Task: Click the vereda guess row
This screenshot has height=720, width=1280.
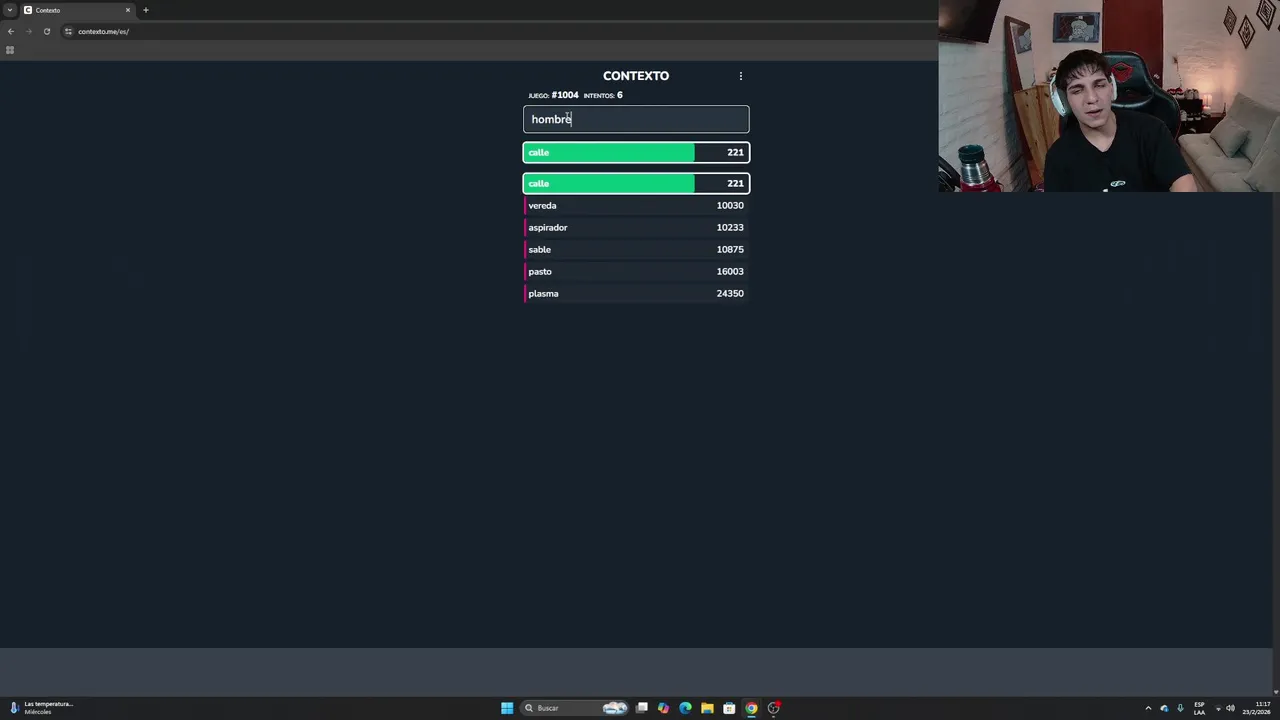Action: tap(636, 205)
